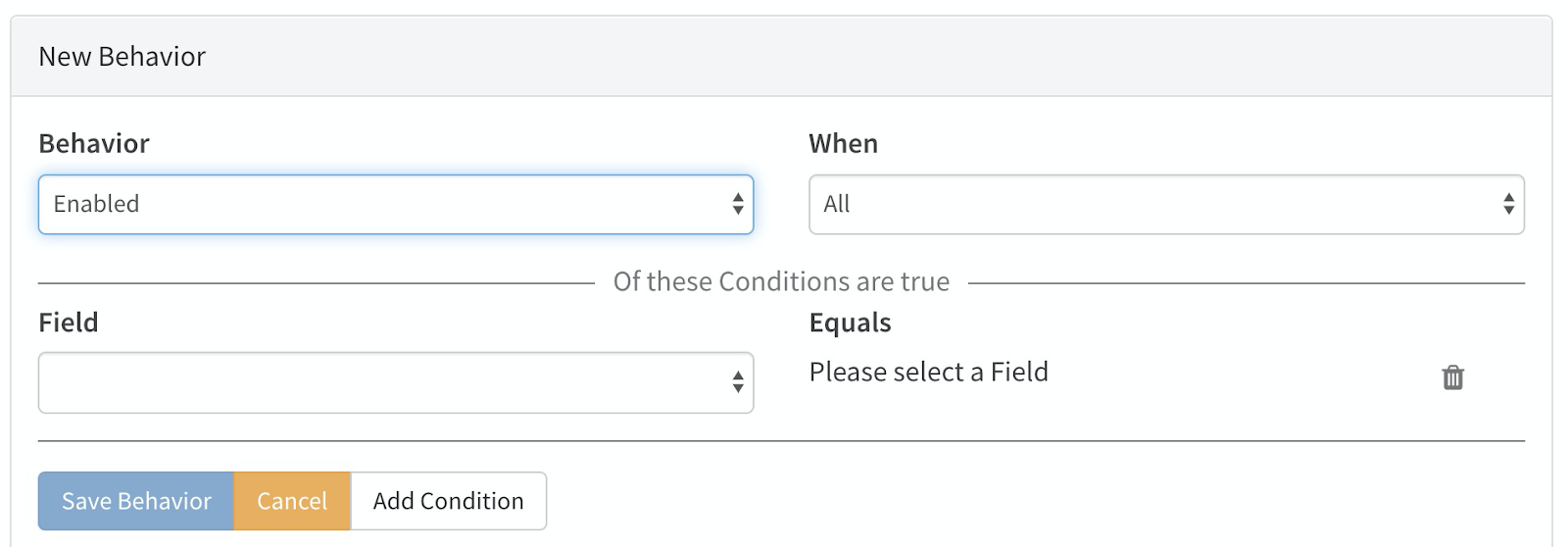Click the "Please select a Field" text
Image resolution: width=1568 pixels, height=547 pixels.
[x=928, y=373]
